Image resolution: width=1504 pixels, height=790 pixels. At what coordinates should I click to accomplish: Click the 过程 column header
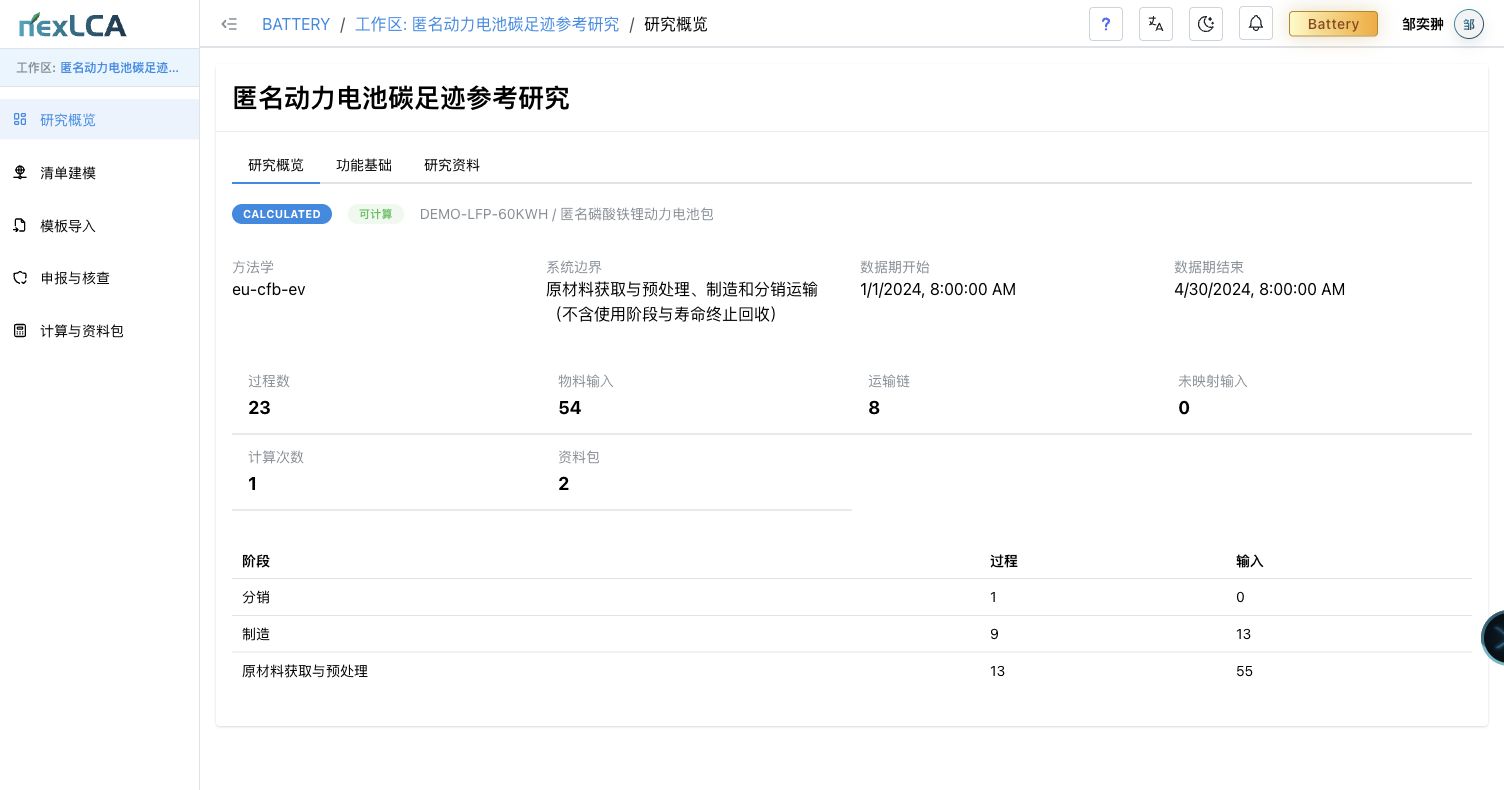[1004, 561]
